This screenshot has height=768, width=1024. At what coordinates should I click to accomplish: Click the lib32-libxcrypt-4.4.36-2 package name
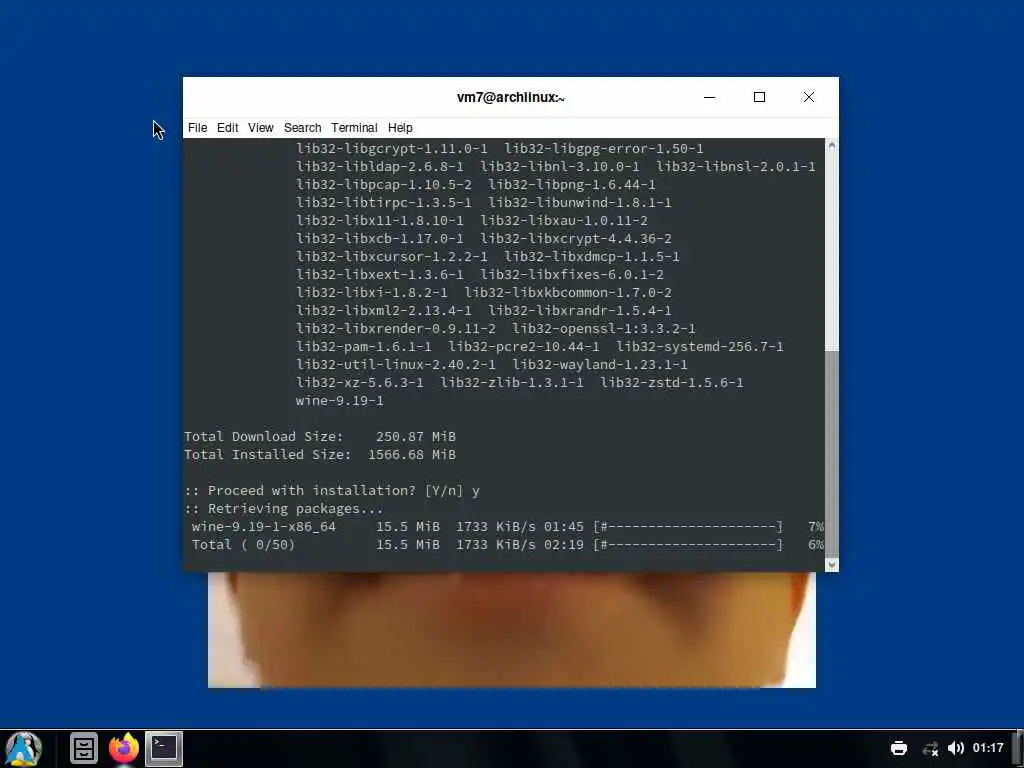click(575, 238)
